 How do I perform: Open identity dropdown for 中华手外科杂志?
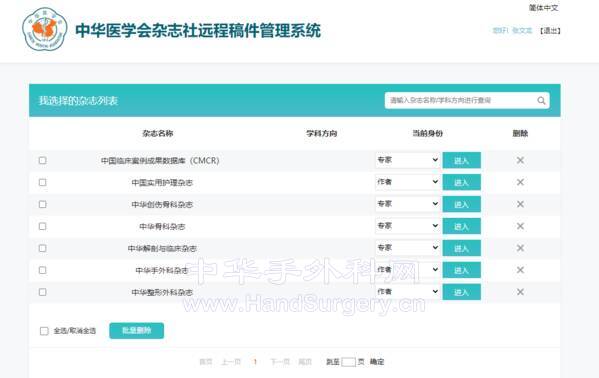tap(407, 269)
